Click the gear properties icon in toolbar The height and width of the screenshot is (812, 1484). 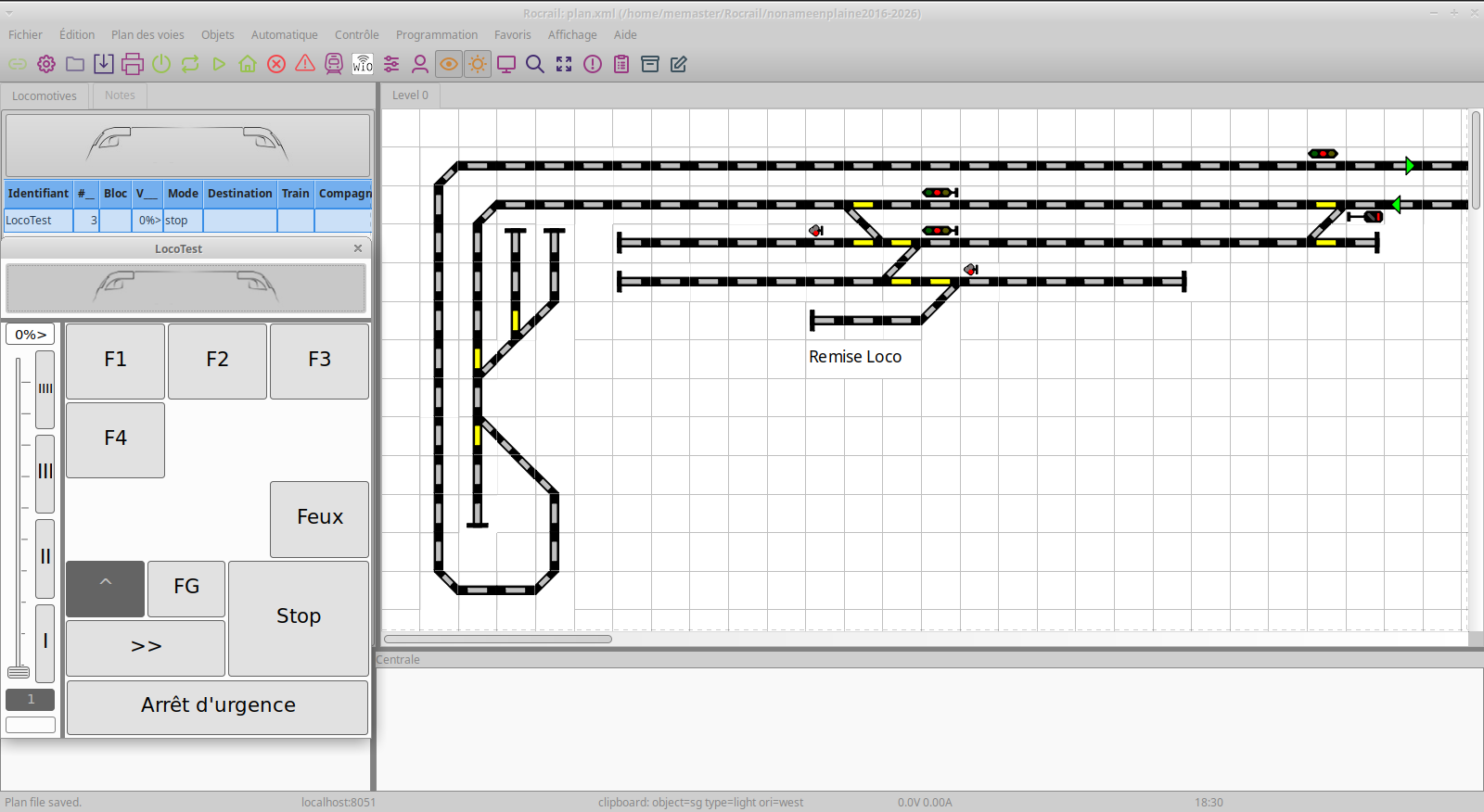(x=46, y=64)
